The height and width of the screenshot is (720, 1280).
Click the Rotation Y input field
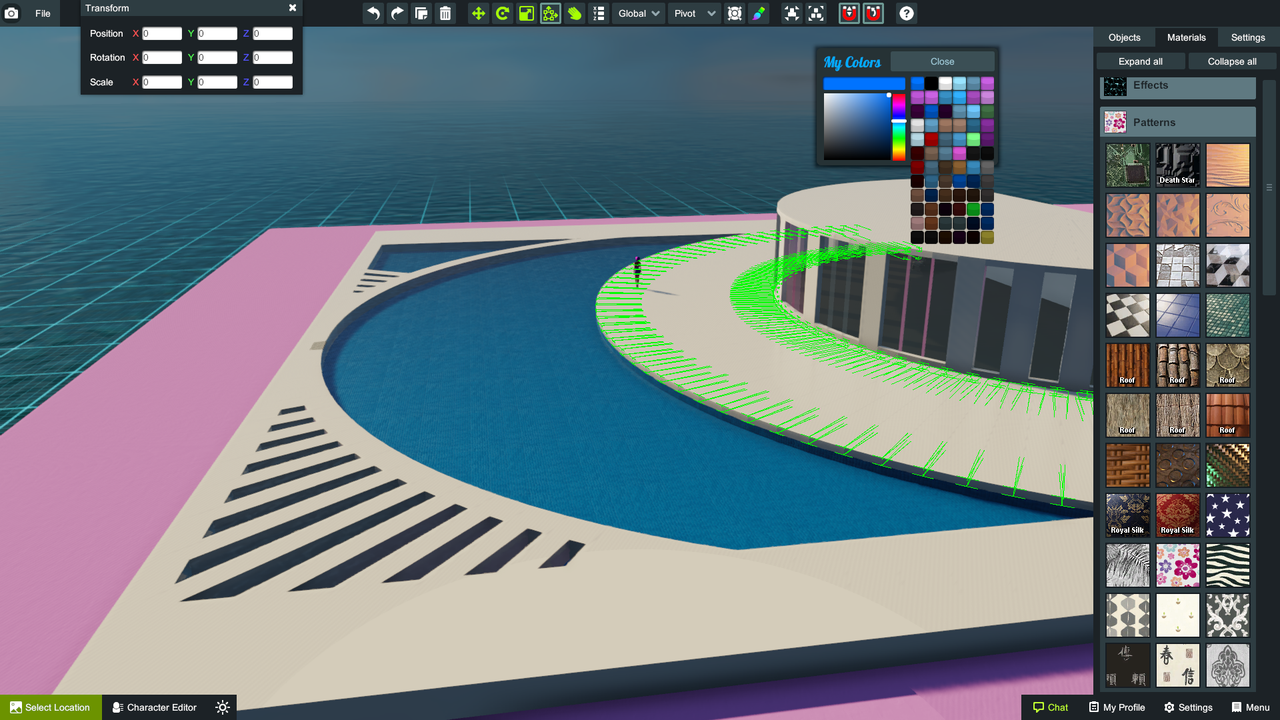(x=217, y=58)
